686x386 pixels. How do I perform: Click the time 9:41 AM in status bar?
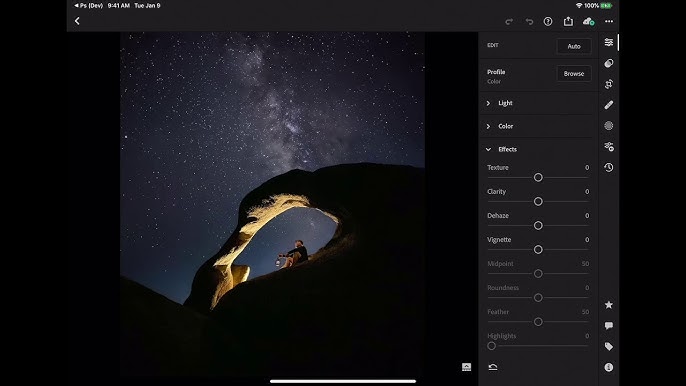pyautogui.click(x=119, y=6)
